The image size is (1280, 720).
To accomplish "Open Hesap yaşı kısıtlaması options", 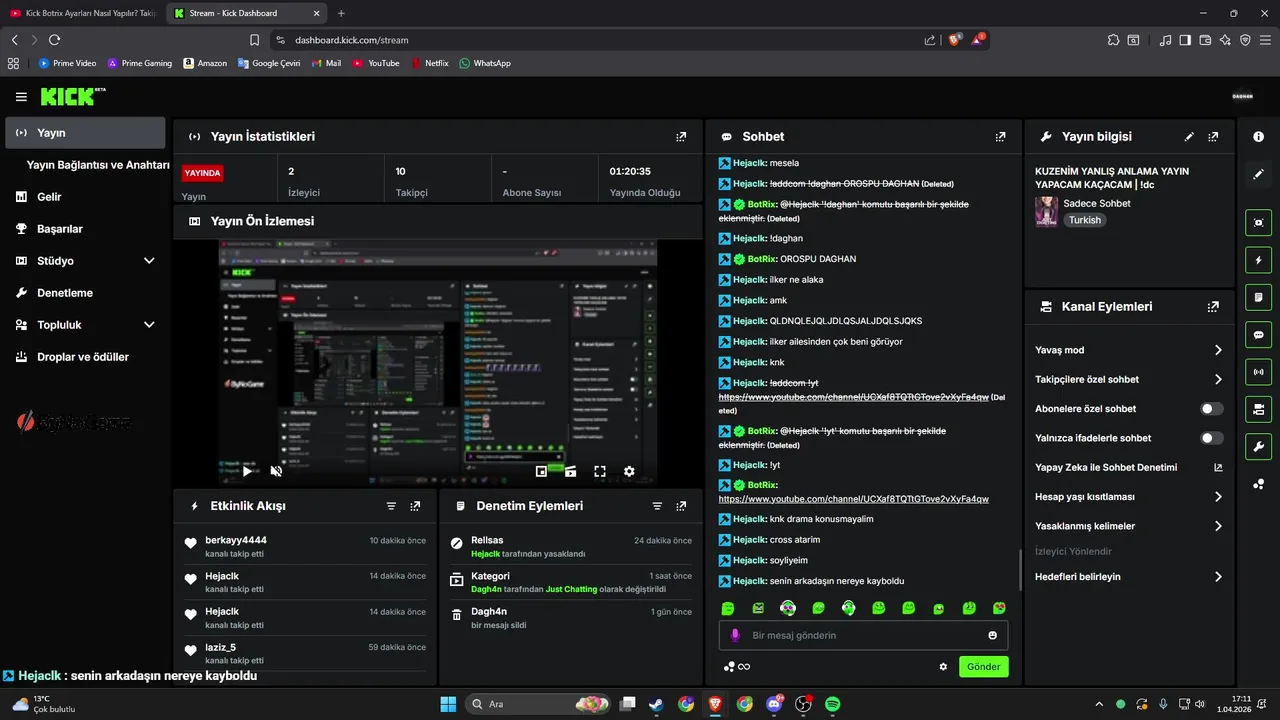I will (x=1129, y=497).
